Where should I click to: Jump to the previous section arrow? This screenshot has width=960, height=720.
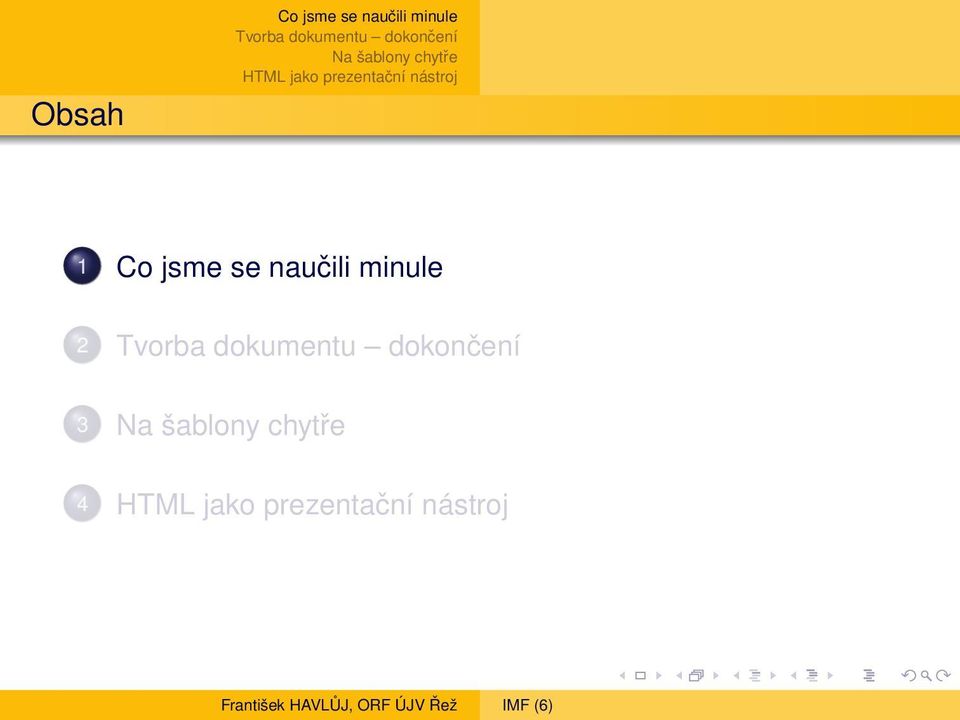(793, 675)
